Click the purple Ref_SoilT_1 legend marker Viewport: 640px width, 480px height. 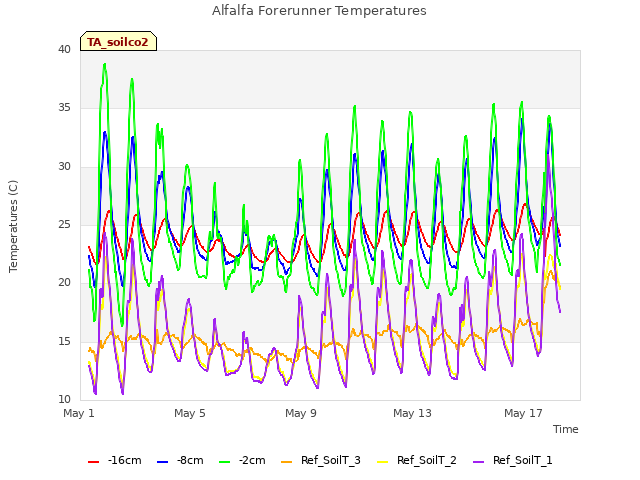[478, 462]
